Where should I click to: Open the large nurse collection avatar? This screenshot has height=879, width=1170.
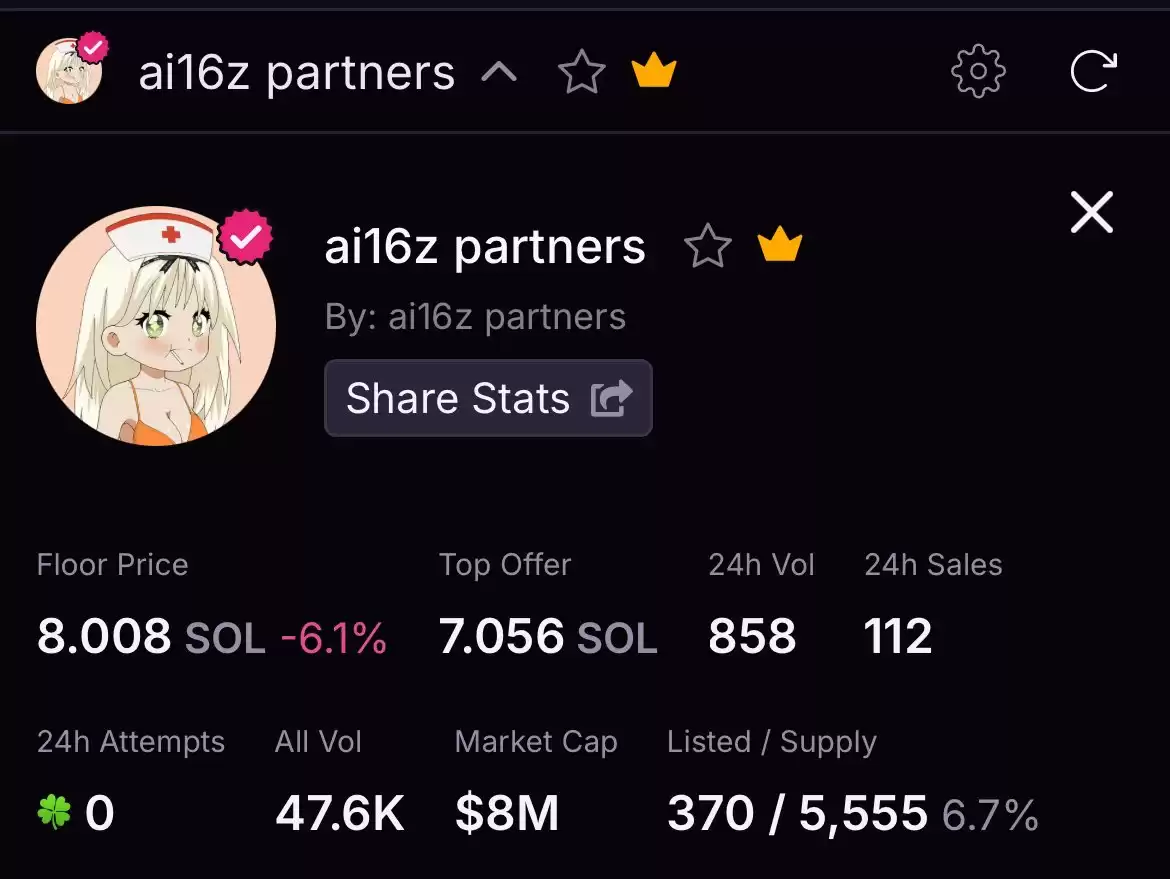tap(156, 326)
